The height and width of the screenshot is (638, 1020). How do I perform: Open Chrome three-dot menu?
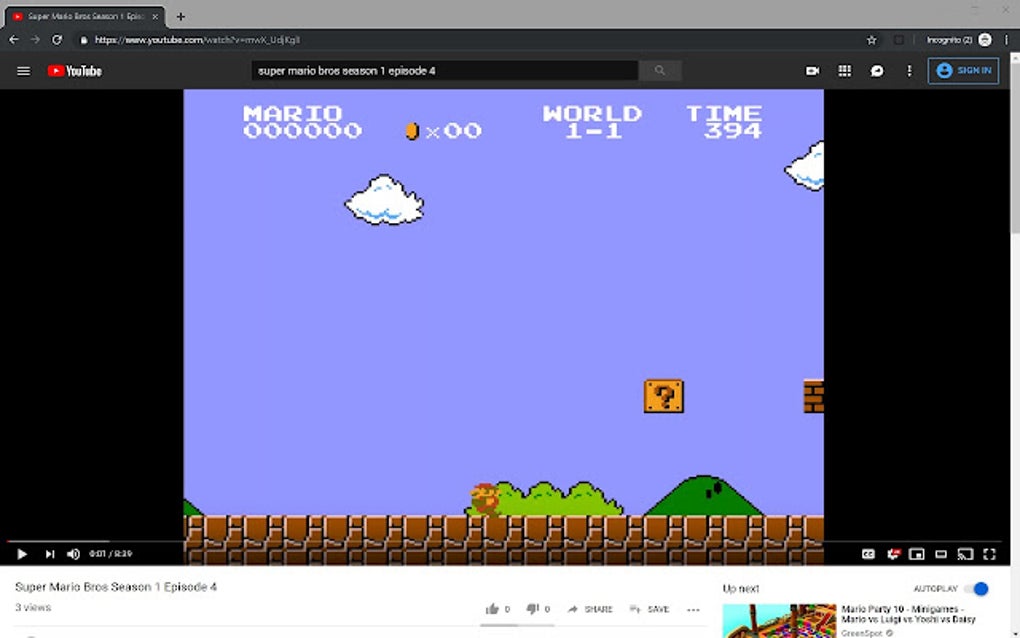tap(1006, 40)
